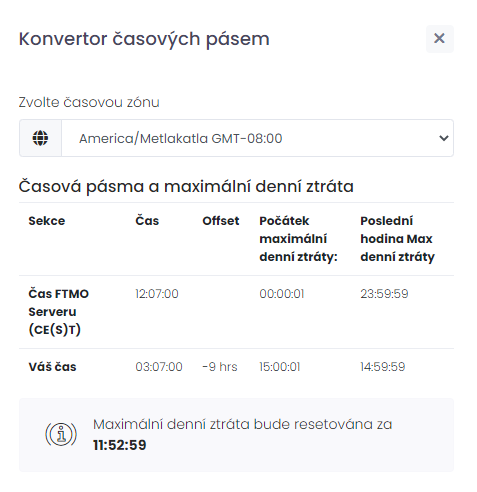Image resolution: width=477 pixels, height=492 pixels.
Task: Click the 23:59:59 server last hour value
Action: click(384, 294)
